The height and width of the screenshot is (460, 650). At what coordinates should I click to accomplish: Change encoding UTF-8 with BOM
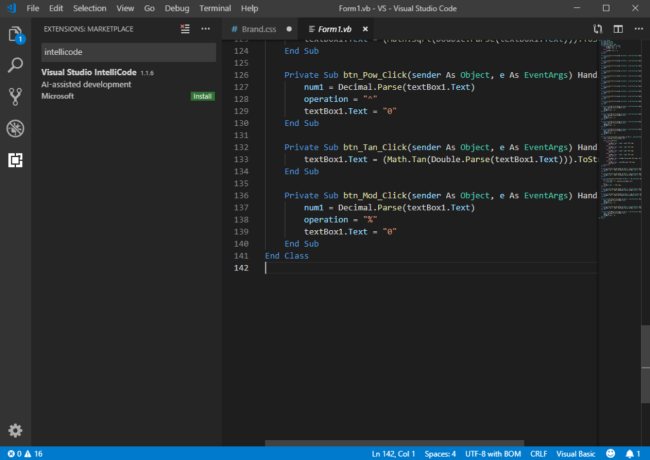492,454
